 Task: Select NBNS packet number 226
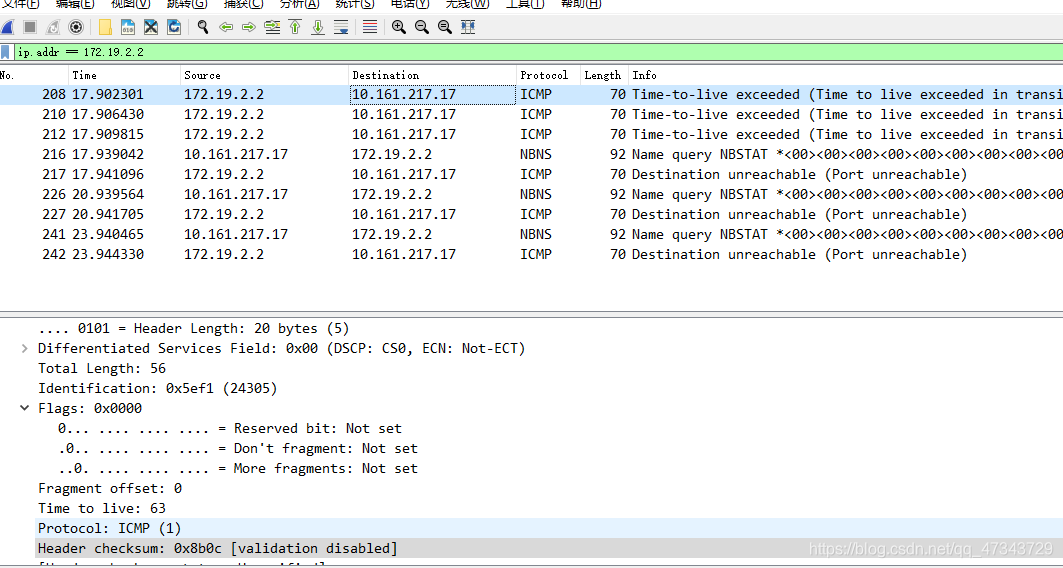coord(532,195)
